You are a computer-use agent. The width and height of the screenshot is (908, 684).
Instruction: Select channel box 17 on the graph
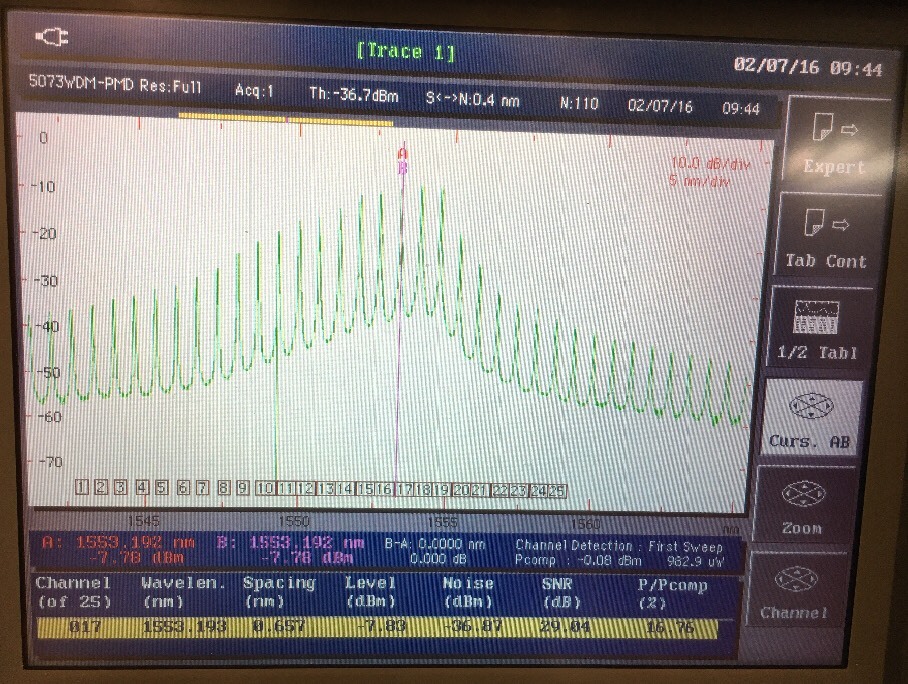click(404, 489)
